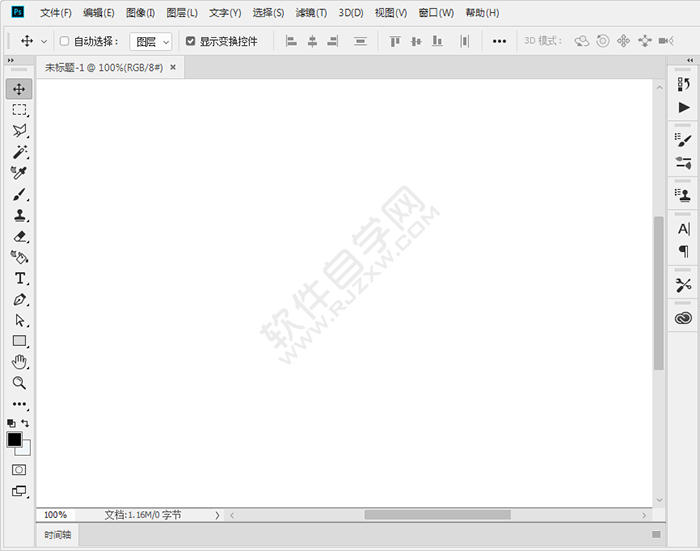This screenshot has width=700, height=551.
Task: Select the Horizontal Type tool
Action: pyautogui.click(x=19, y=278)
